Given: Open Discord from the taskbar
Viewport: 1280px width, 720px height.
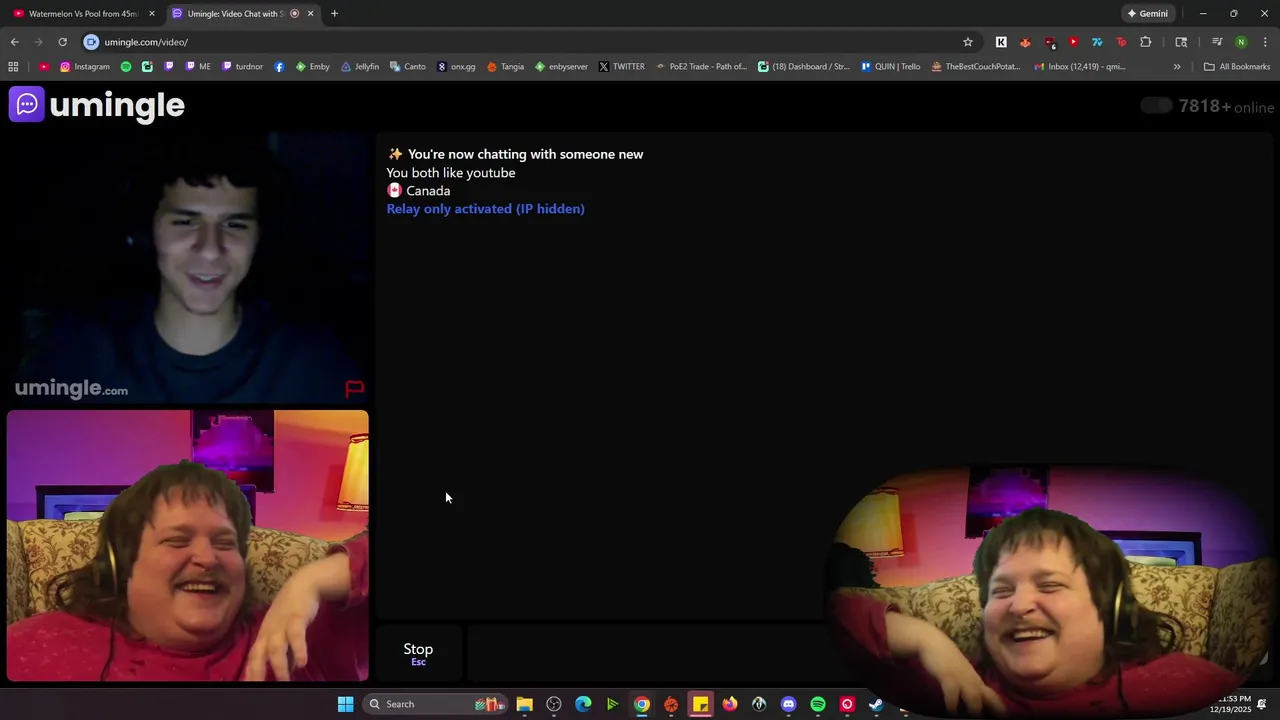Looking at the screenshot, I should (x=788, y=704).
